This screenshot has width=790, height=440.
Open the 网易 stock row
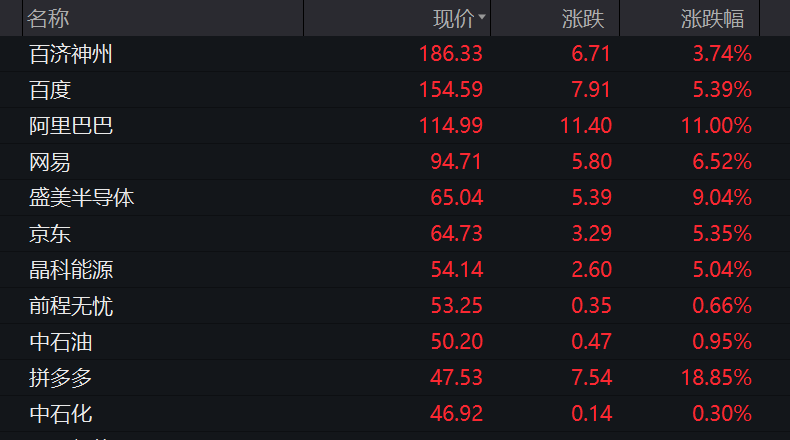[x=50, y=162]
